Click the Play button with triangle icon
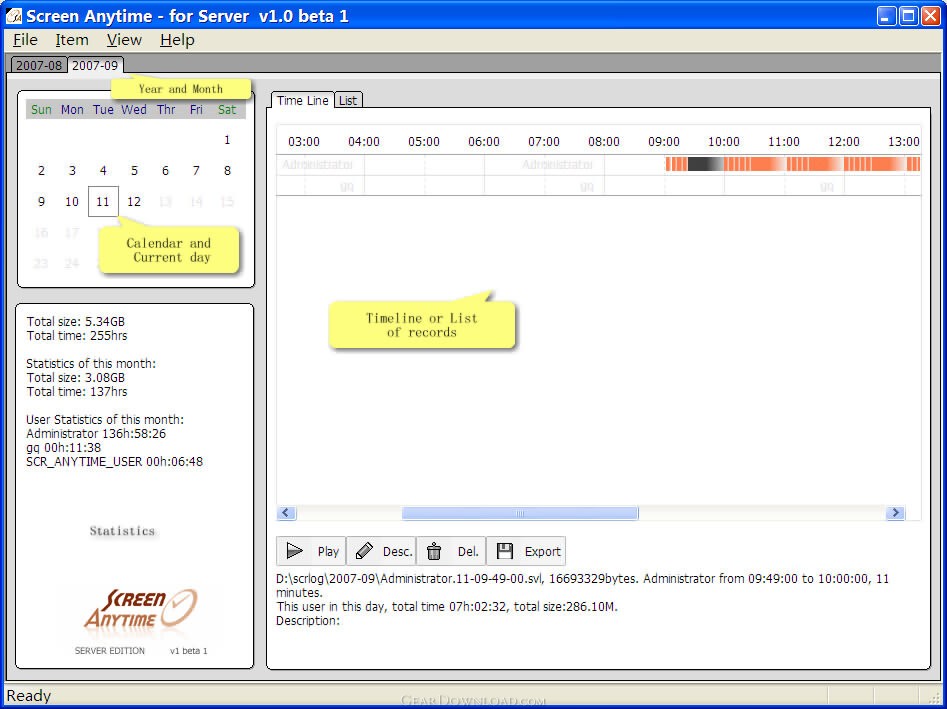The image size is (947, 709). pos(311,551)
